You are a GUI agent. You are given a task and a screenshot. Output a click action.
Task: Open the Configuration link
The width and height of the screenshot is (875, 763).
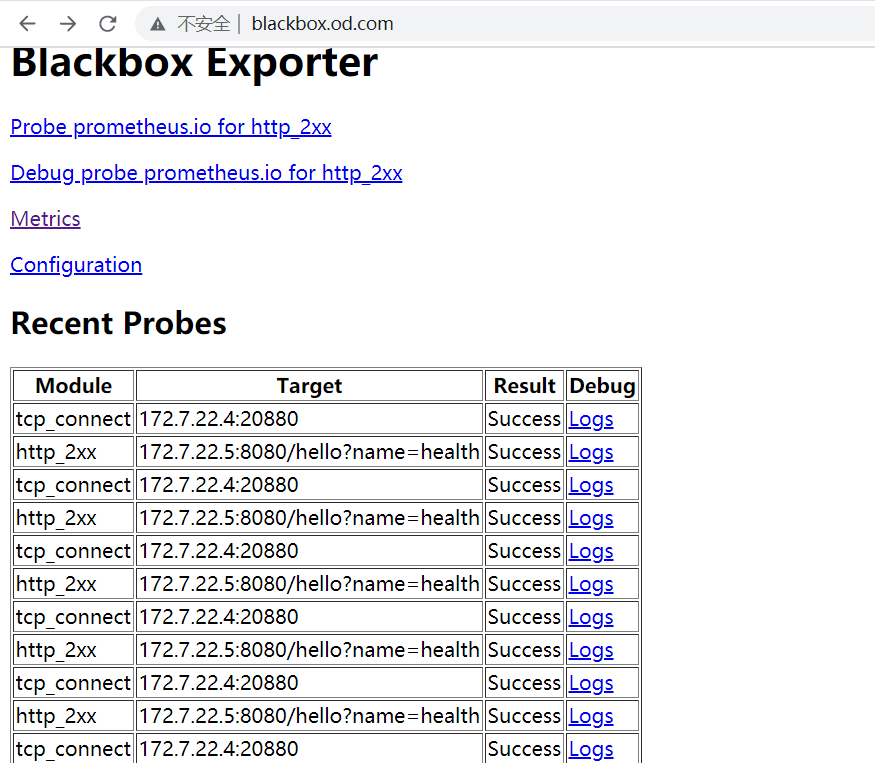[76, 265]
